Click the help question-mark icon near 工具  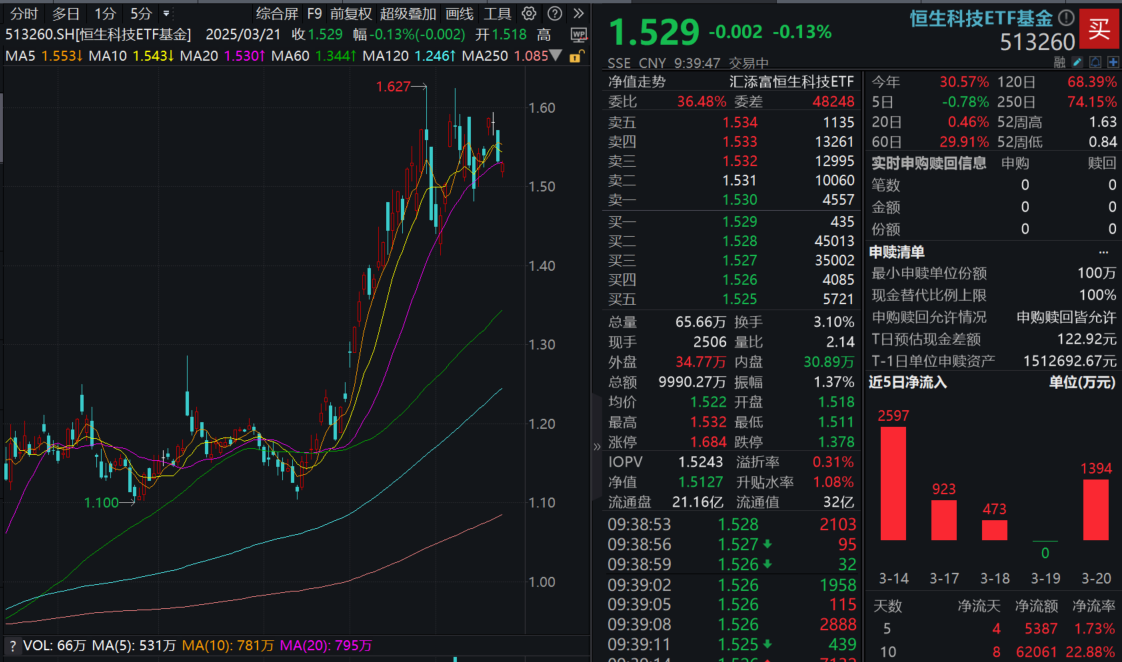[x=554, y=15]
